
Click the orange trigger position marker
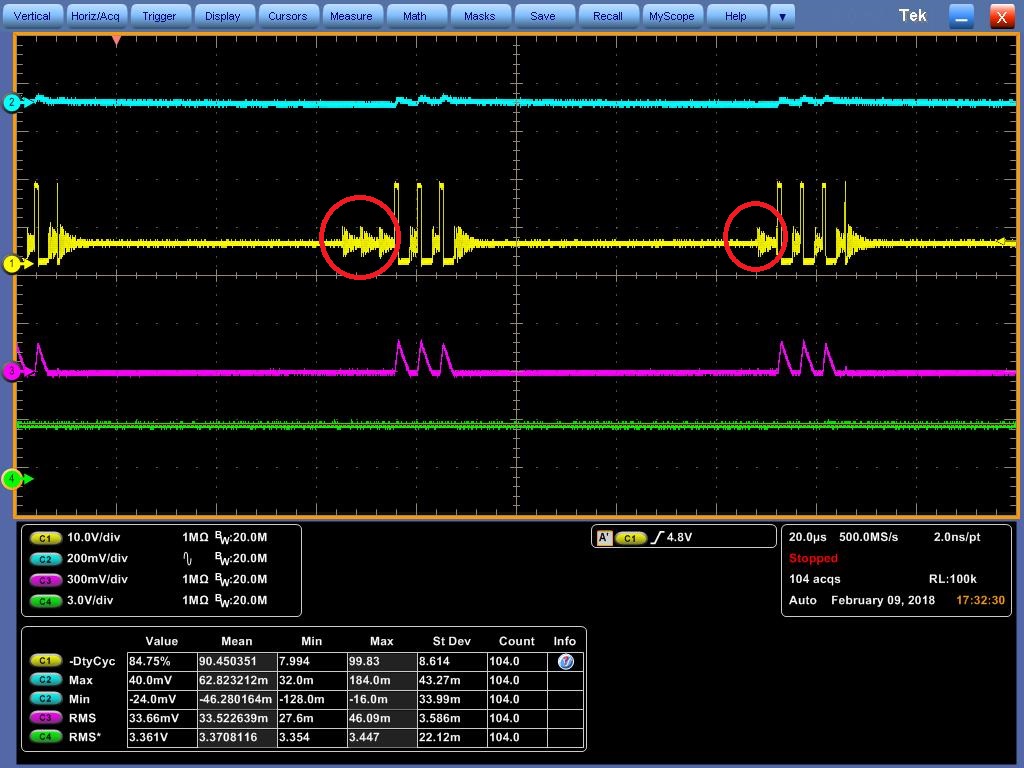pyautogui.click(x=116, y=40)
